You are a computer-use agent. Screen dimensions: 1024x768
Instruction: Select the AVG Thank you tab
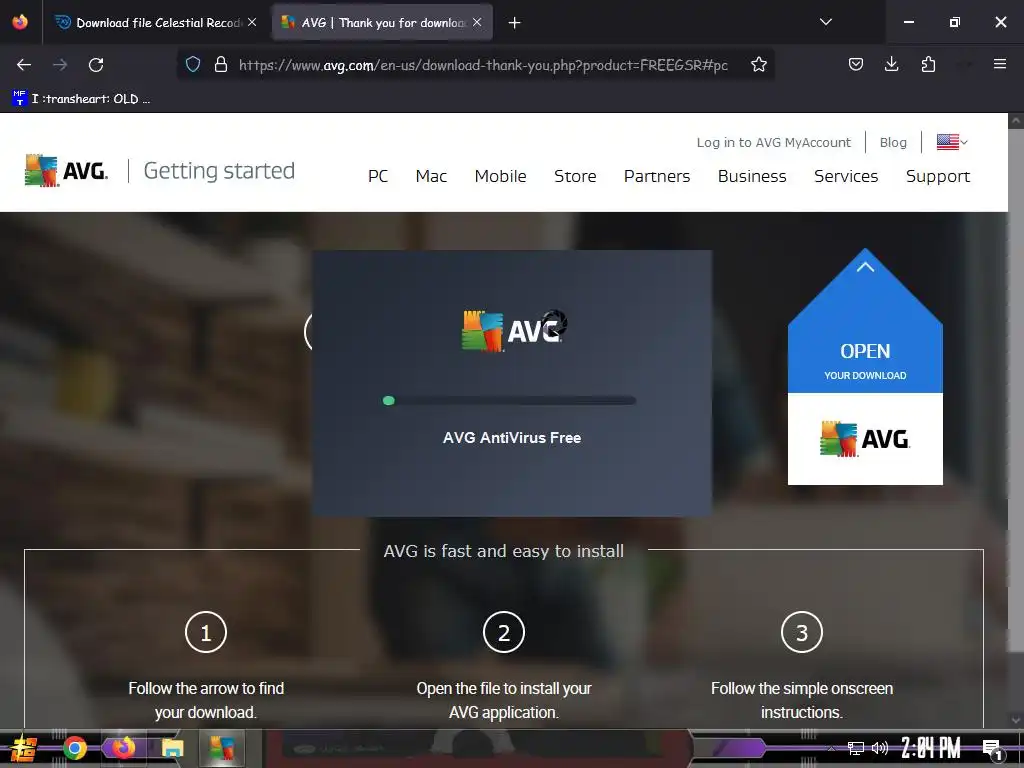(382, 23)
